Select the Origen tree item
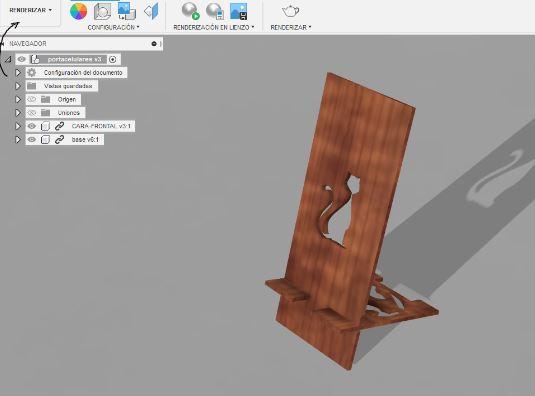The width and height of the screenshot is (535, 396). click(67, 100)
